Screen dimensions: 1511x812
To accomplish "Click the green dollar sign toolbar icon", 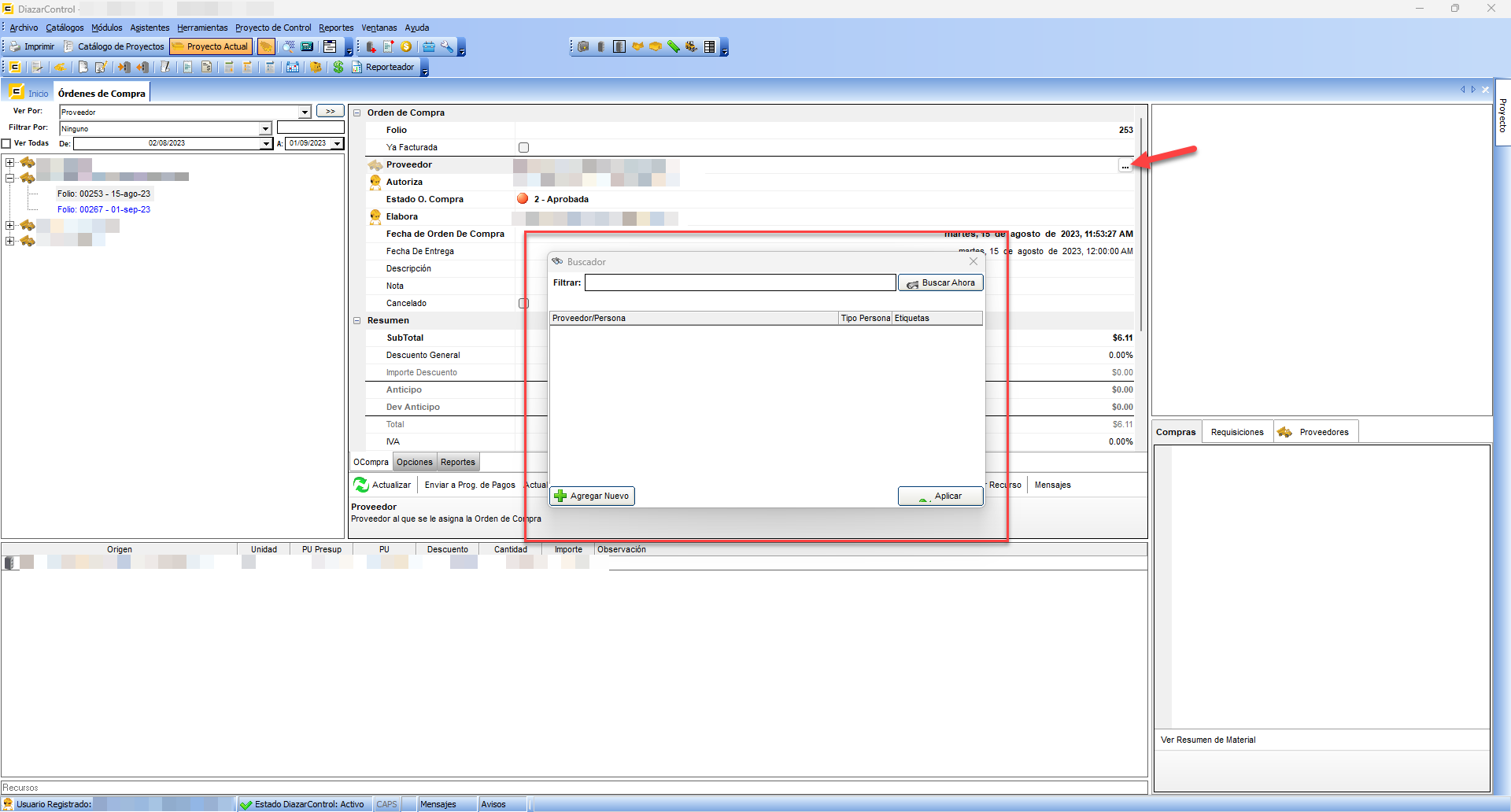I will tap(338, 68).
